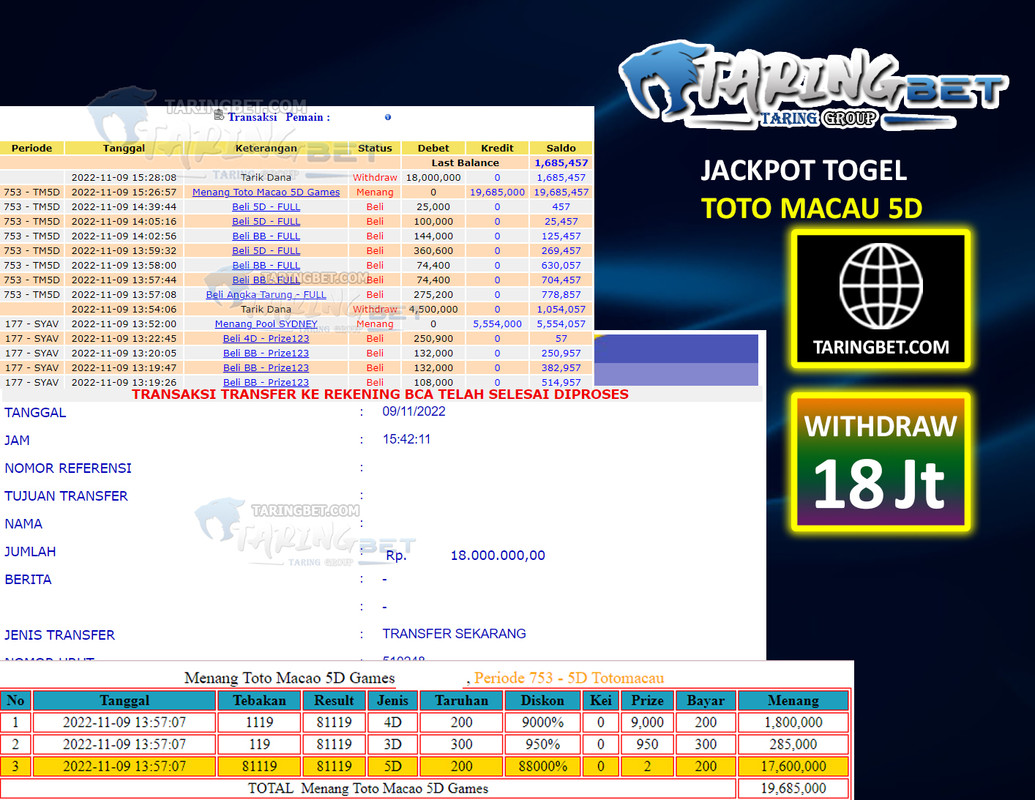Click the 9000% discount cell

point(543,722)
